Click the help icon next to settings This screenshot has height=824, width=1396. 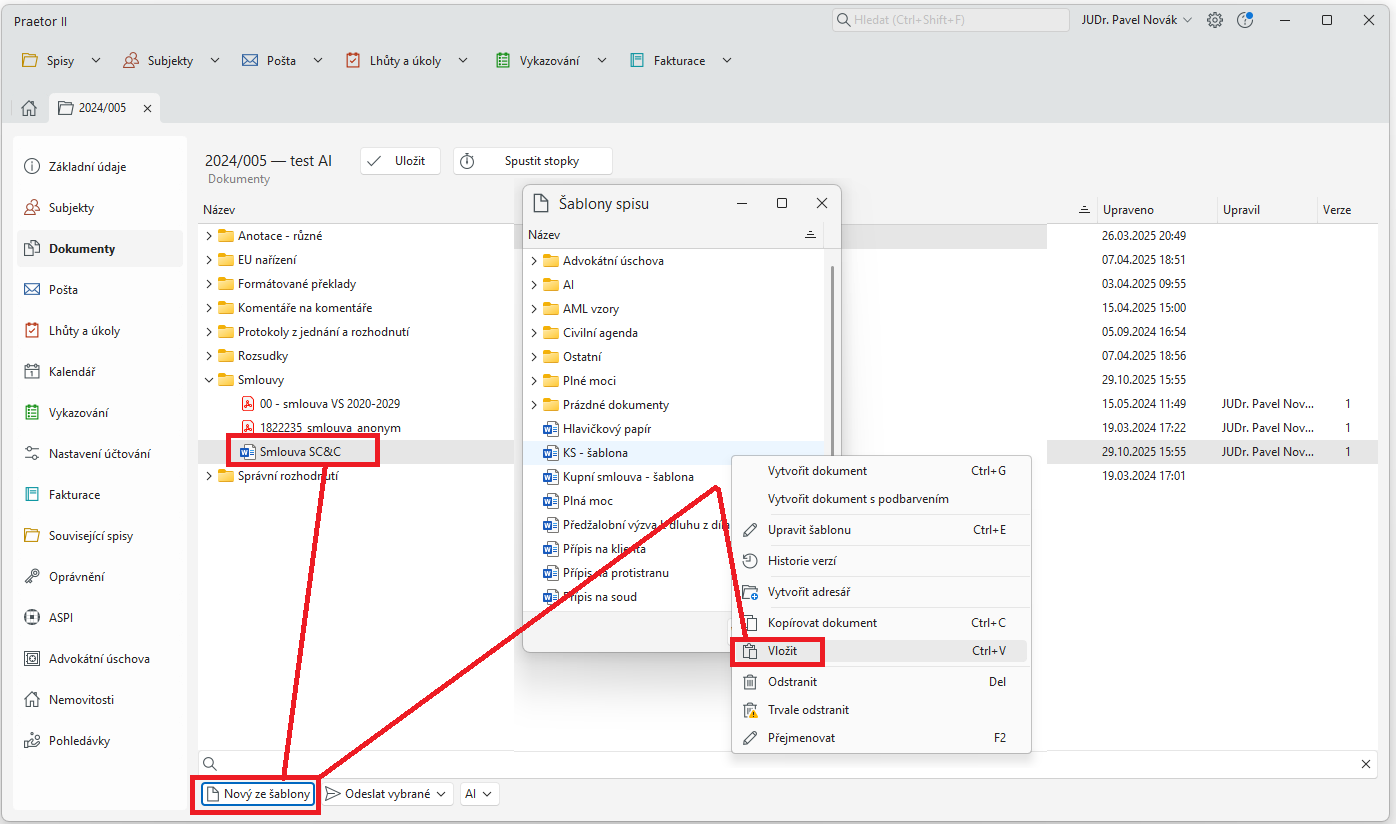coord(1245,20)
